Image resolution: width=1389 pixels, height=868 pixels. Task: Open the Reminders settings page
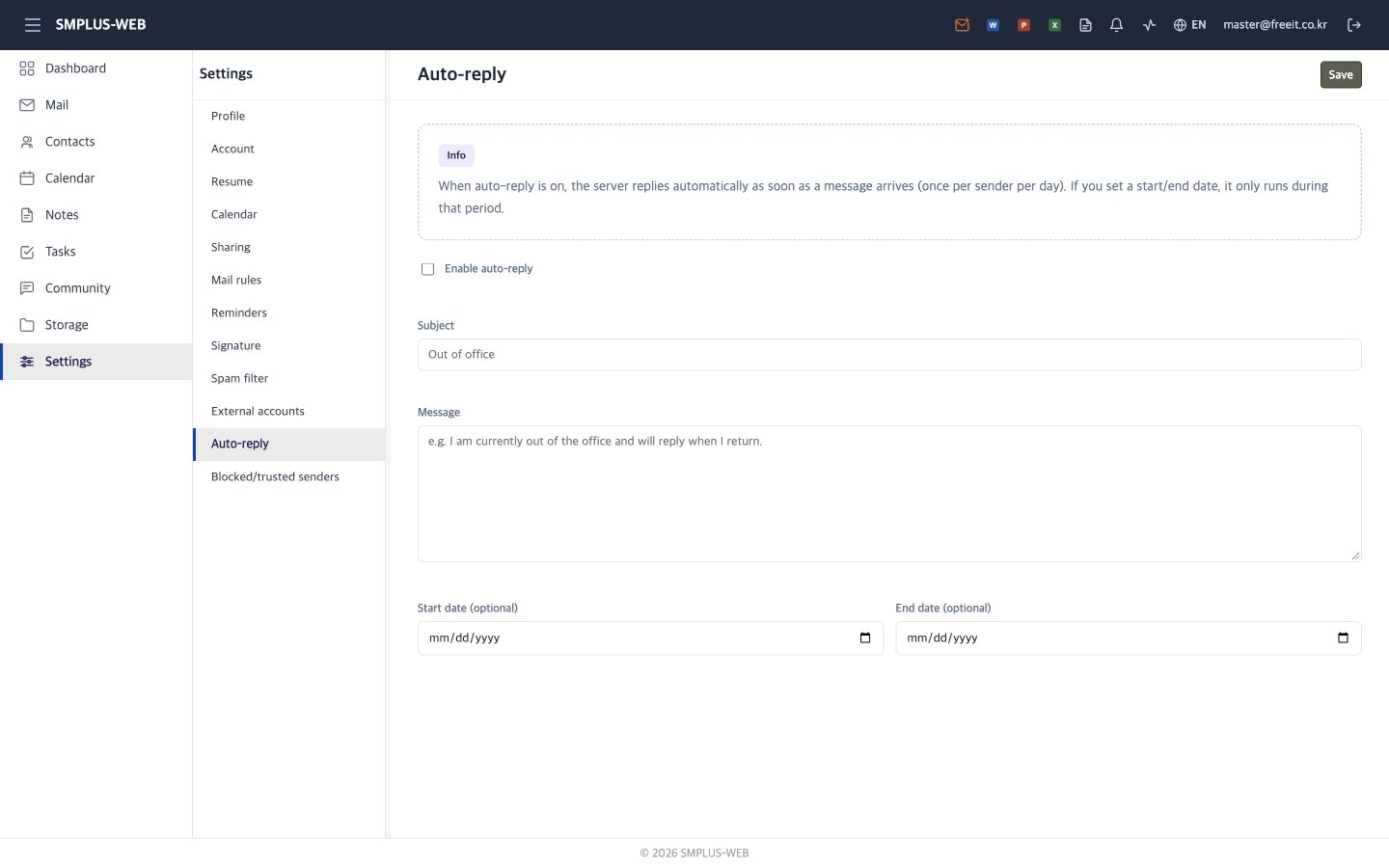[288, 312]
